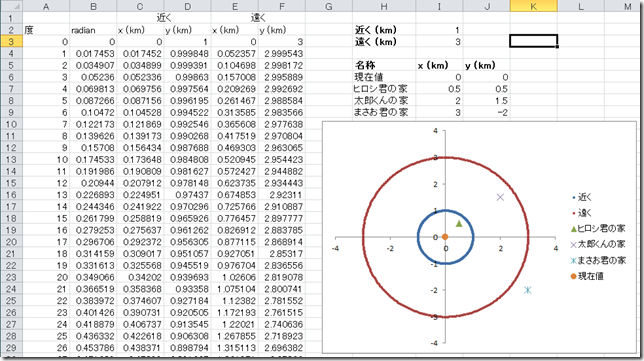Click the far-distance value 3 in I3

pos(439,42)
